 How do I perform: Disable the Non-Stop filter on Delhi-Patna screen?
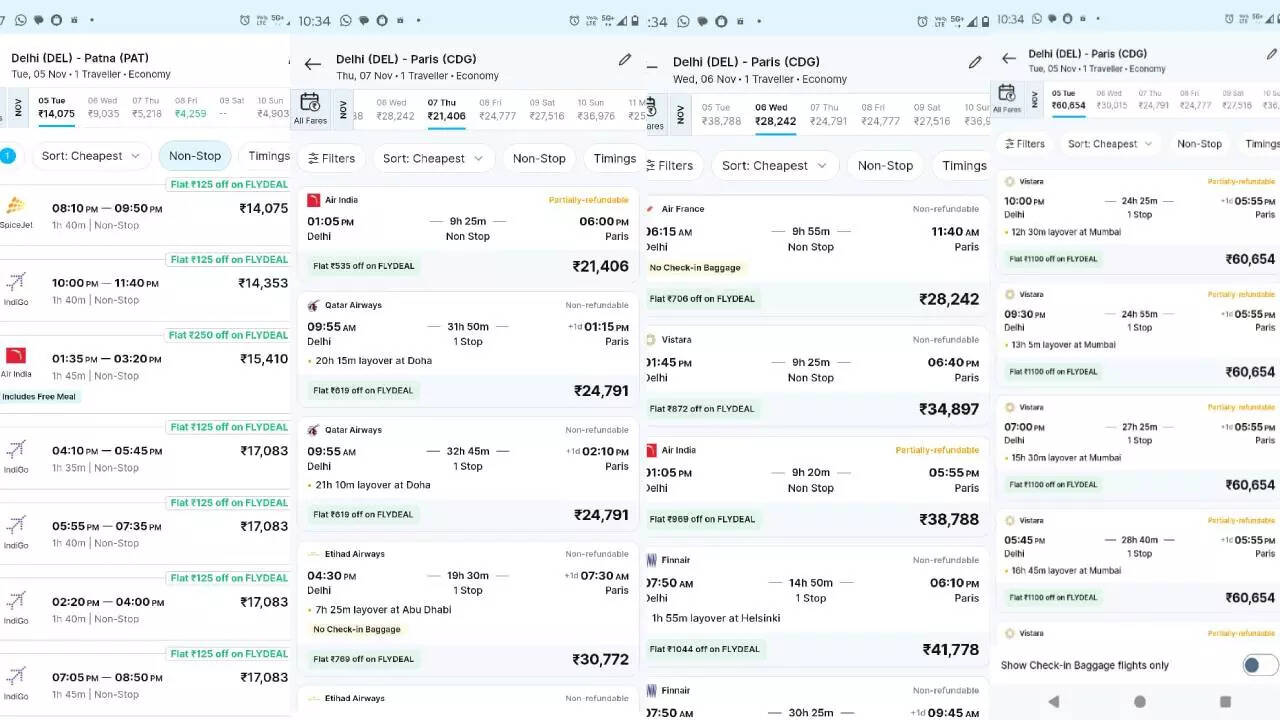click(x=195, y=156)
